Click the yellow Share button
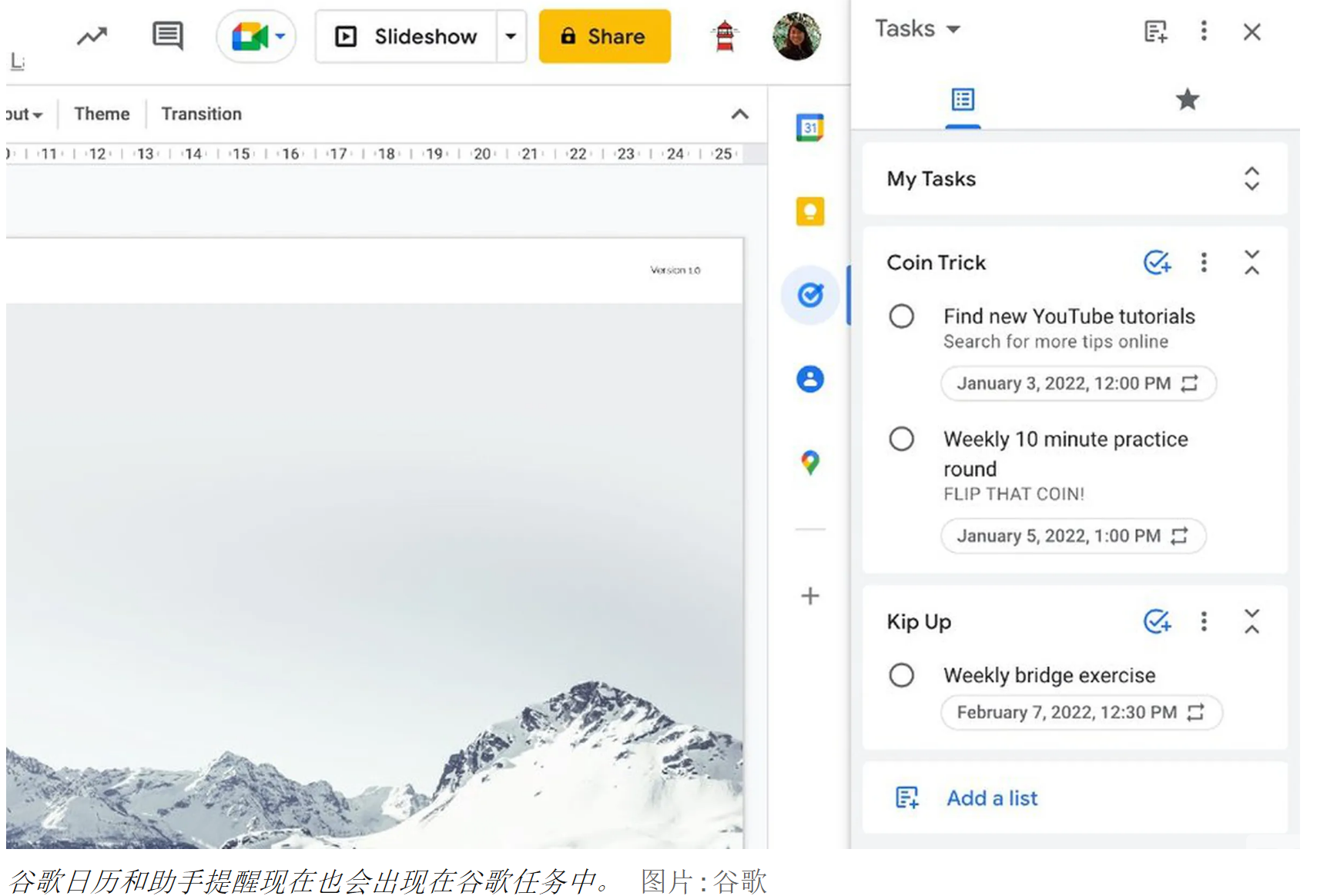This screenshot has width=1327, height=896. (x=604, y=36)
